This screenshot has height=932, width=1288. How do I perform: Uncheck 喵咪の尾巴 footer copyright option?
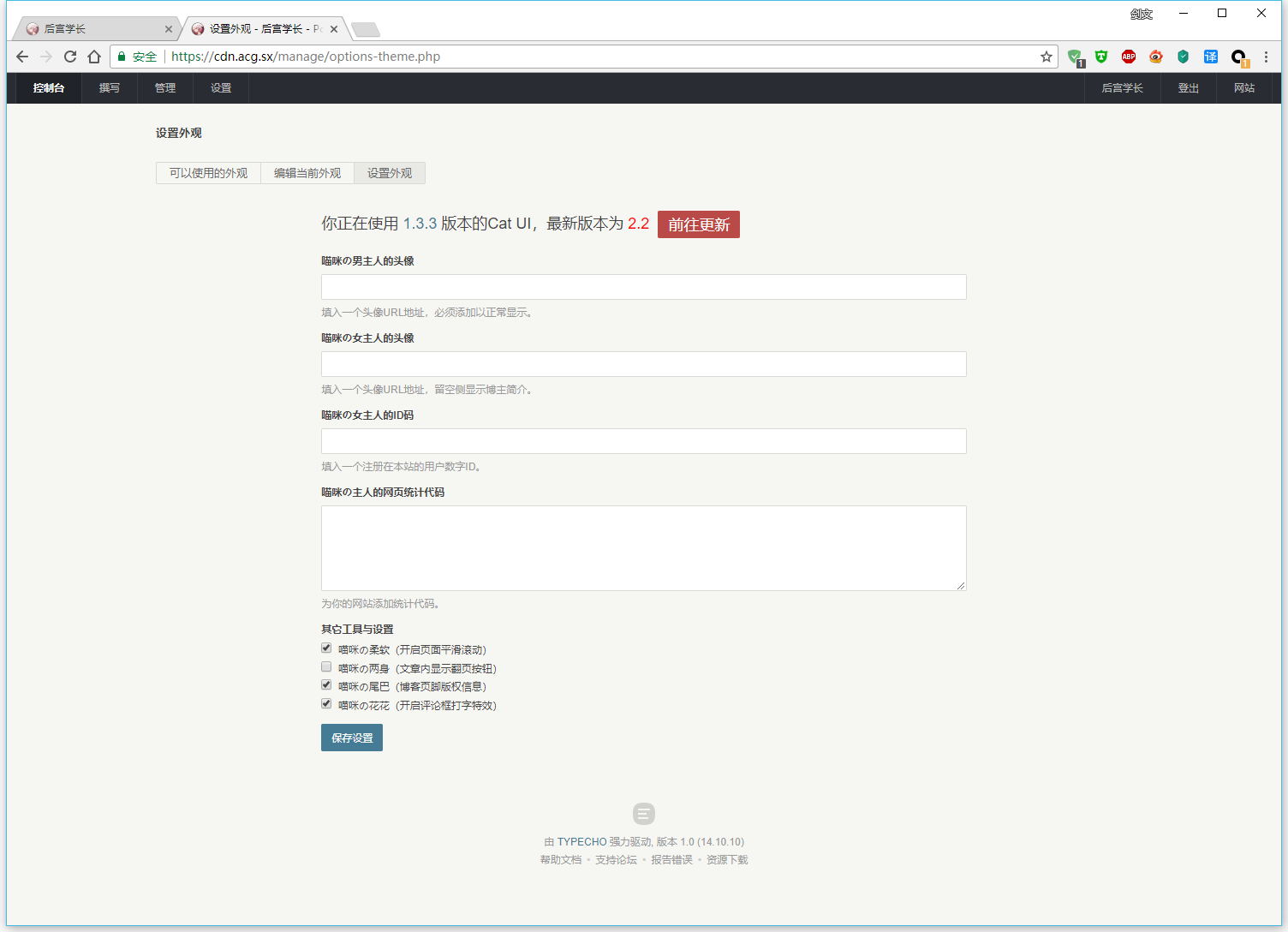[326, 685]
